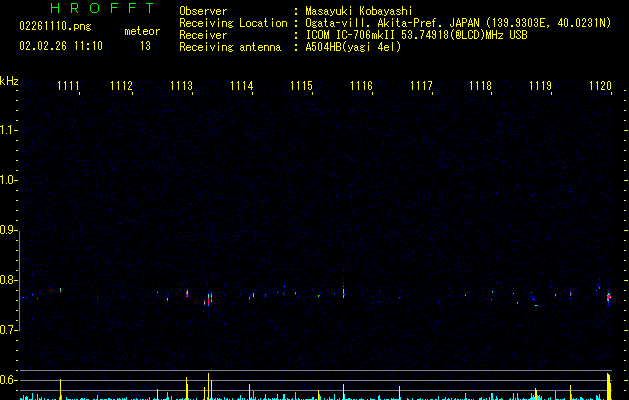629x400 pixels.
Task: Click the tall echo streak near 1116
Action: (x=343, y=287)
